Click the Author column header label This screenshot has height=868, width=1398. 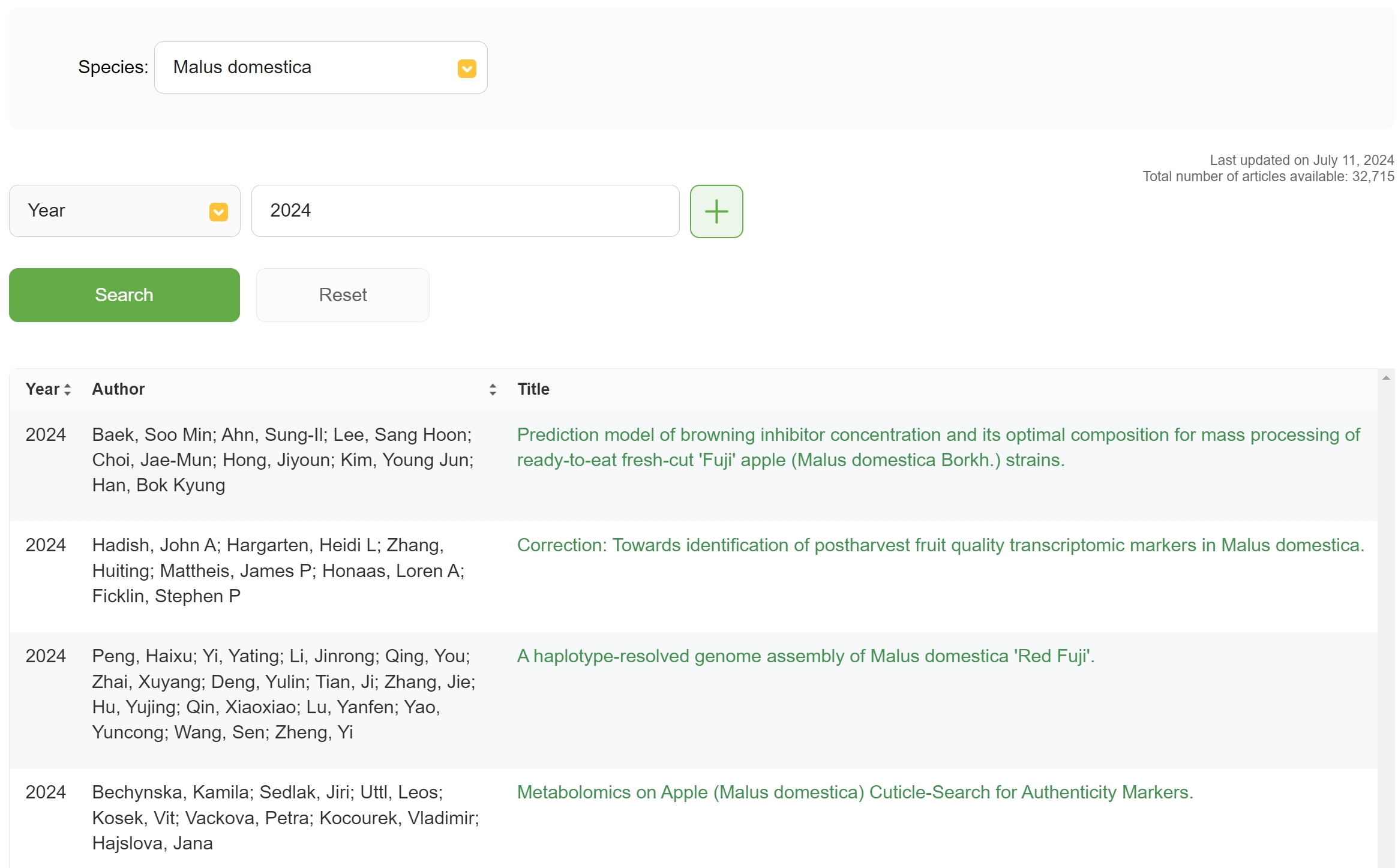(118, 389)
